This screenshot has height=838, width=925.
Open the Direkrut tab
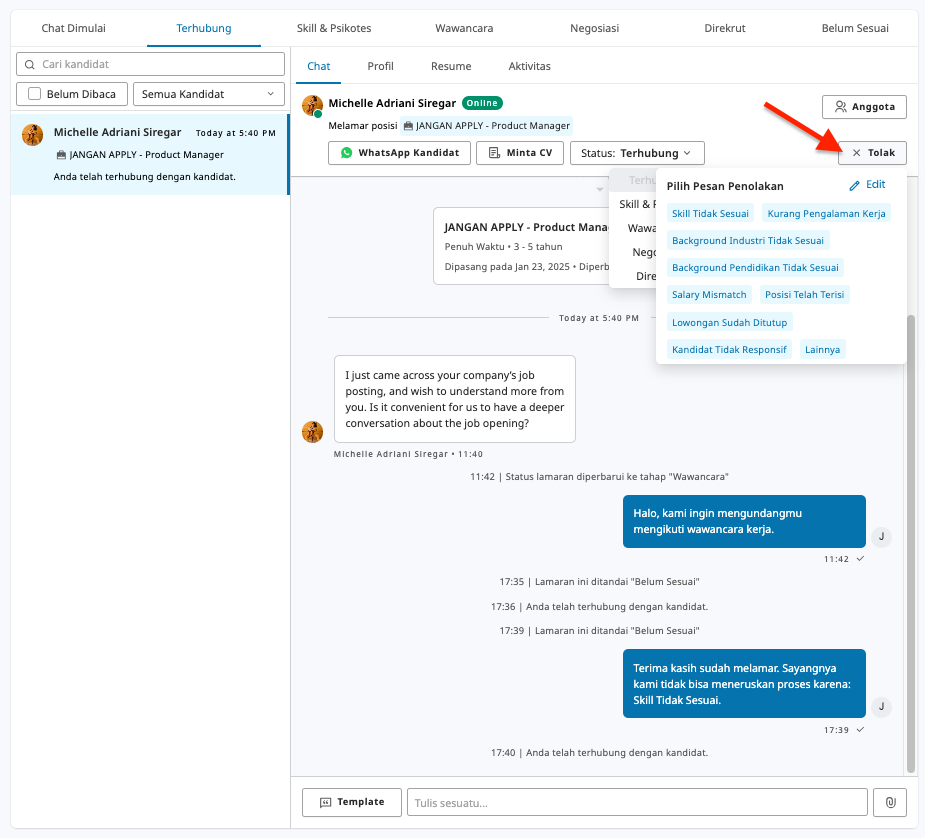(x=724, y=28)
